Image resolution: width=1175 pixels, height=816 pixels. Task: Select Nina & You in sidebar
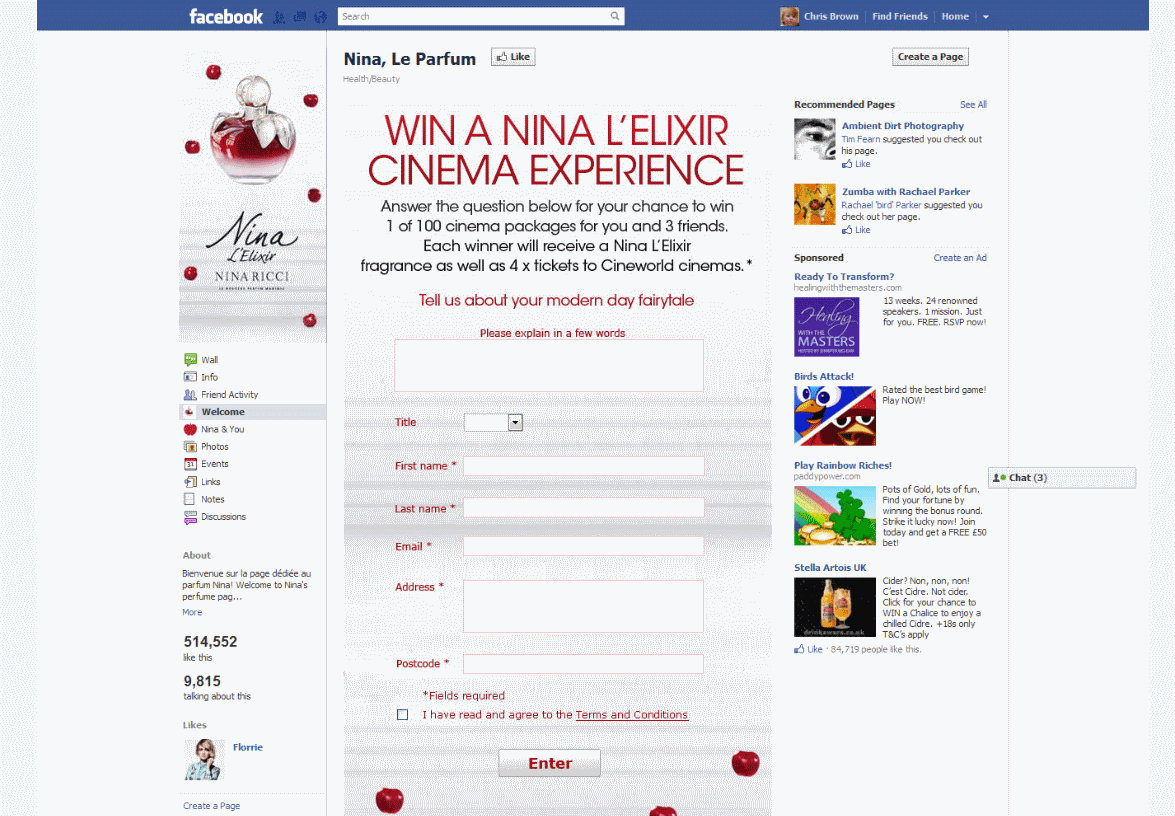222,429
